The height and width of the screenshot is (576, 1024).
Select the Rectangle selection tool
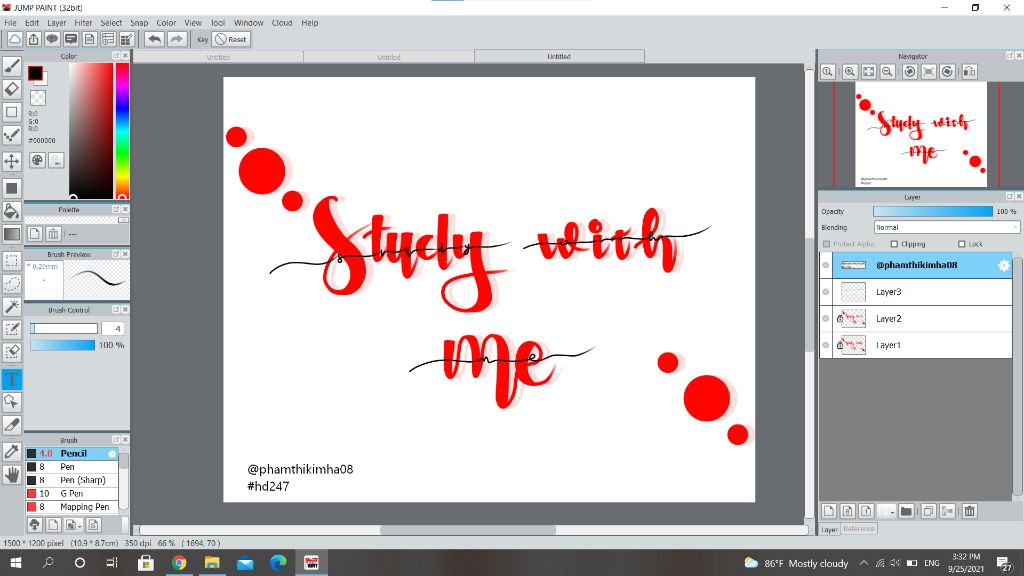tap(12, 260)
